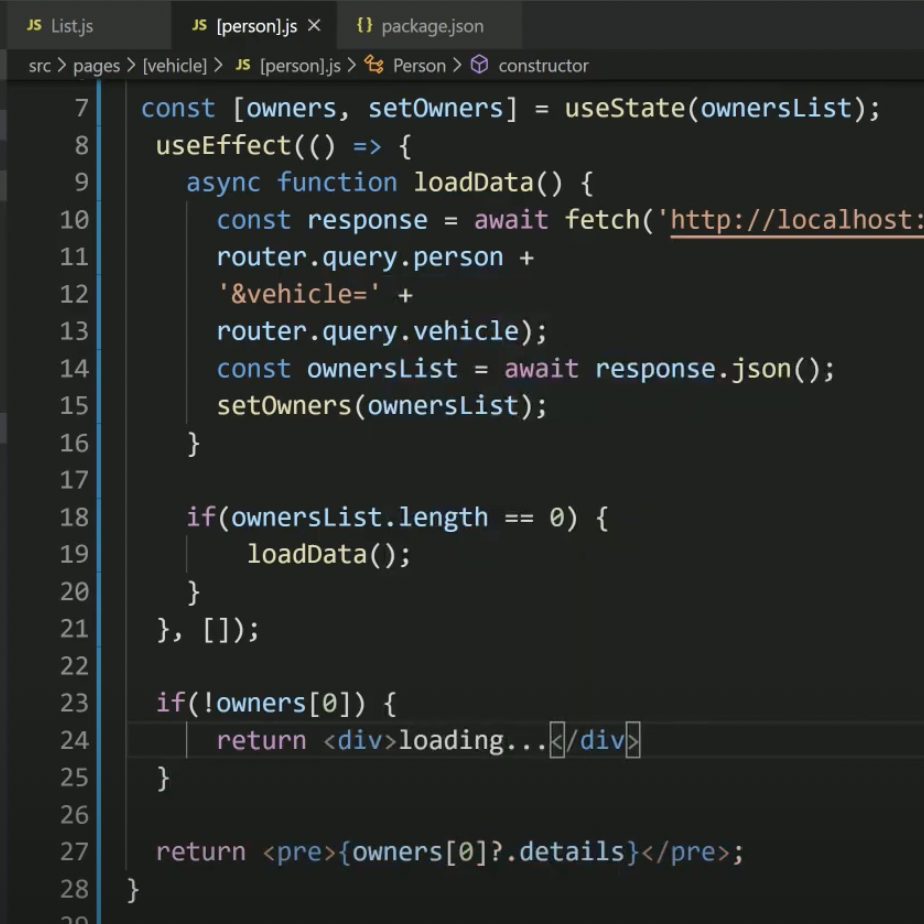Click the fetch call on line 10

tap(602, 220)
